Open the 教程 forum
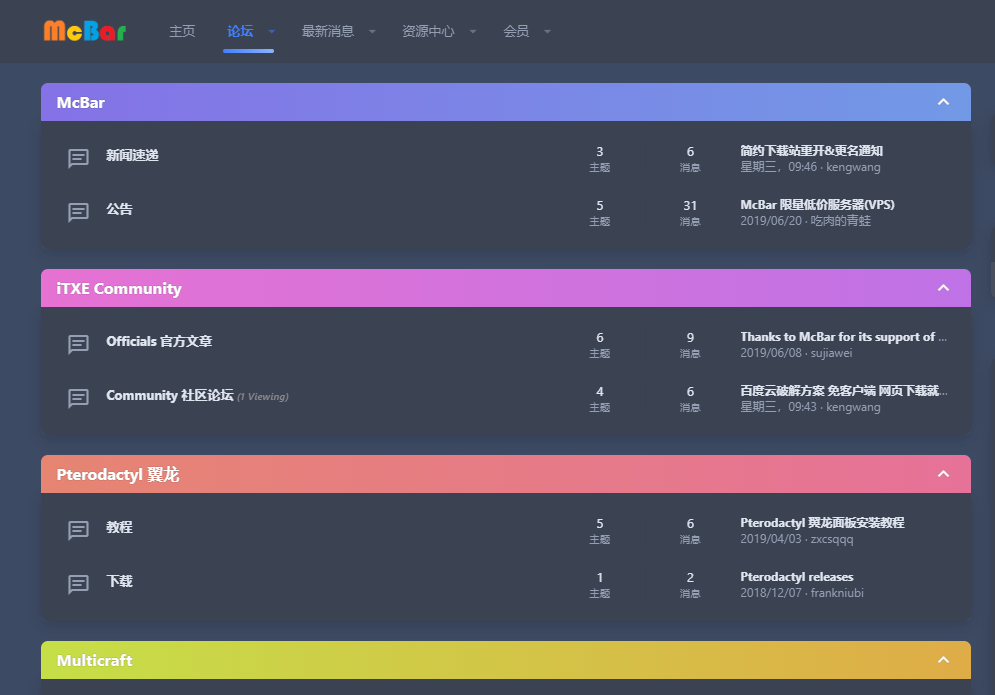The image size is (995, 695). click(119, 527)
